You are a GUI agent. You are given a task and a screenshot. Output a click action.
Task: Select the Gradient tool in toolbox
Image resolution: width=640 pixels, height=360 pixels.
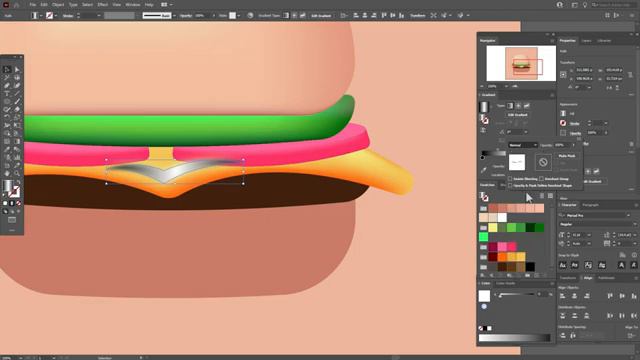pyautogui.click(x=17, y=141)
